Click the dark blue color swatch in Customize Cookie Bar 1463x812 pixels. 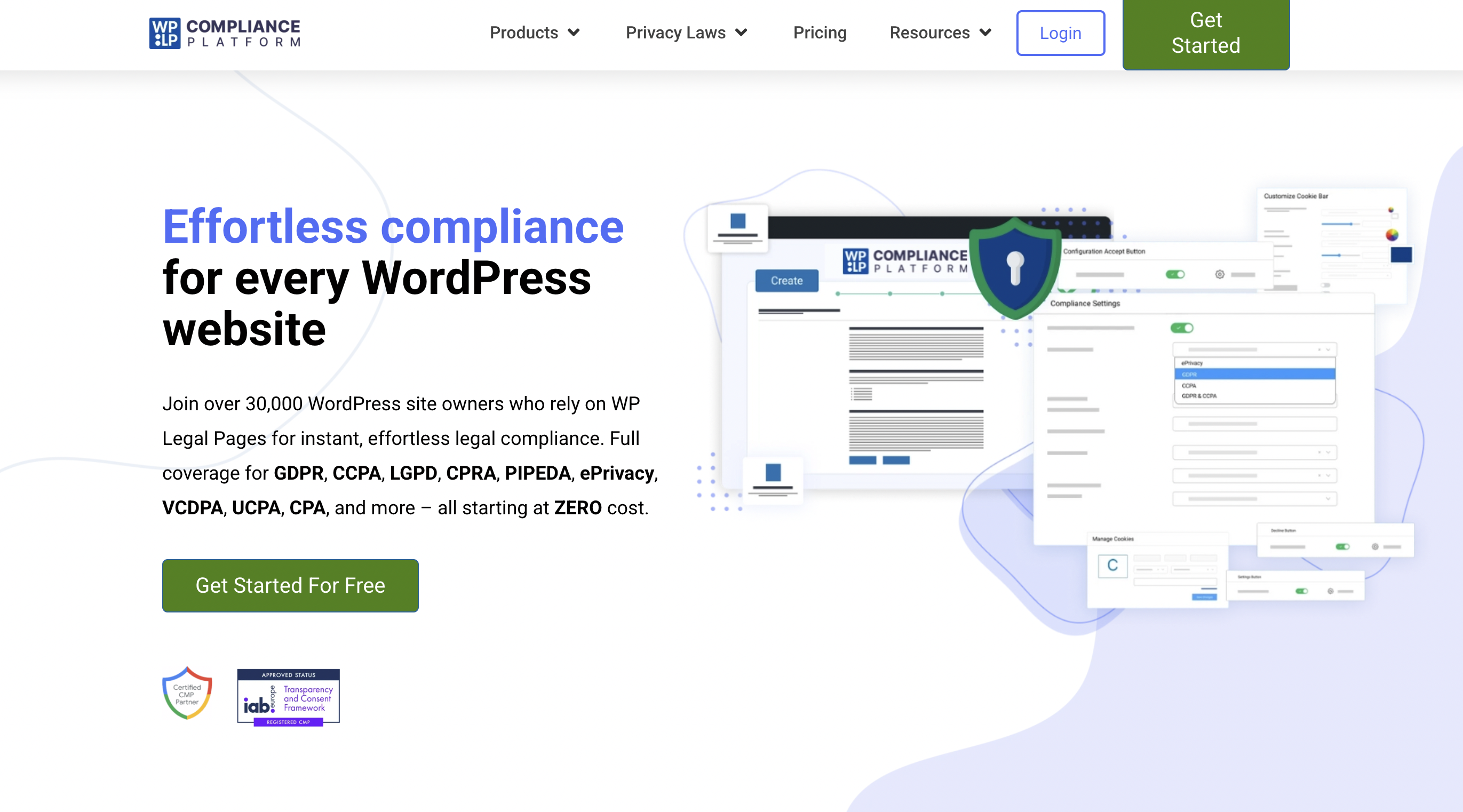coord(1401,254)
